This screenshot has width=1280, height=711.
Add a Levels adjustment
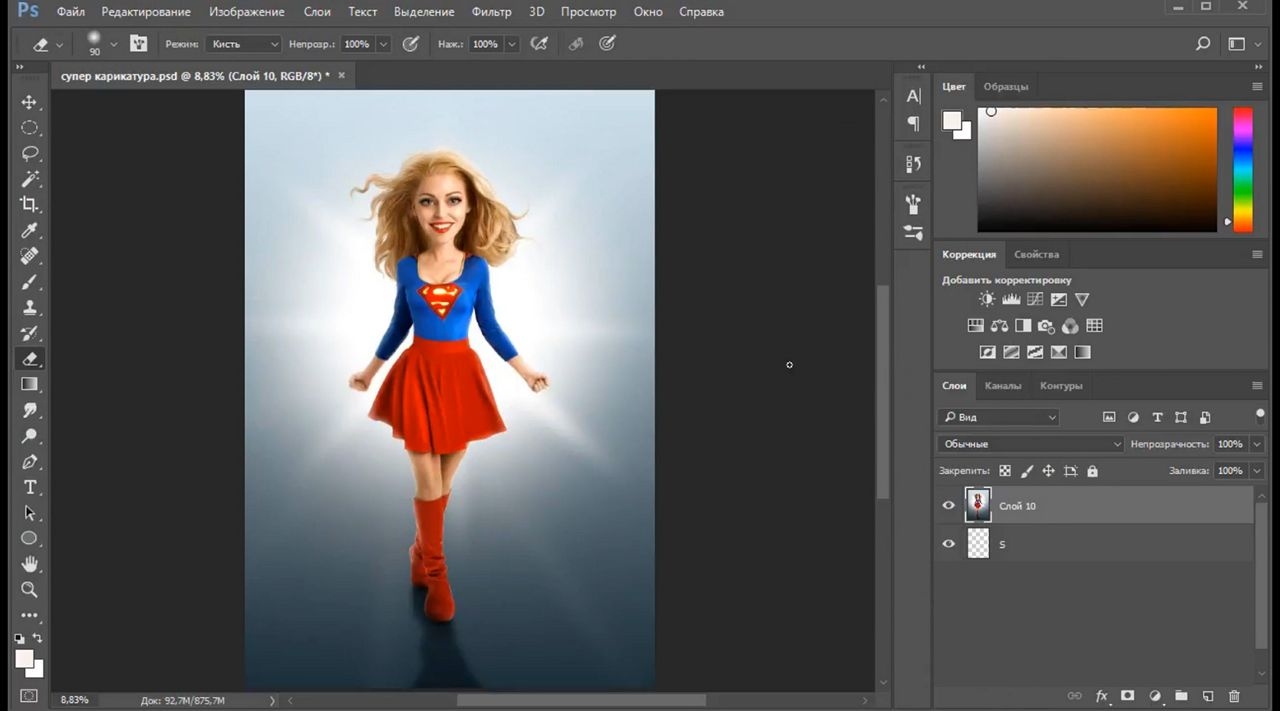tap(1011, 299)
